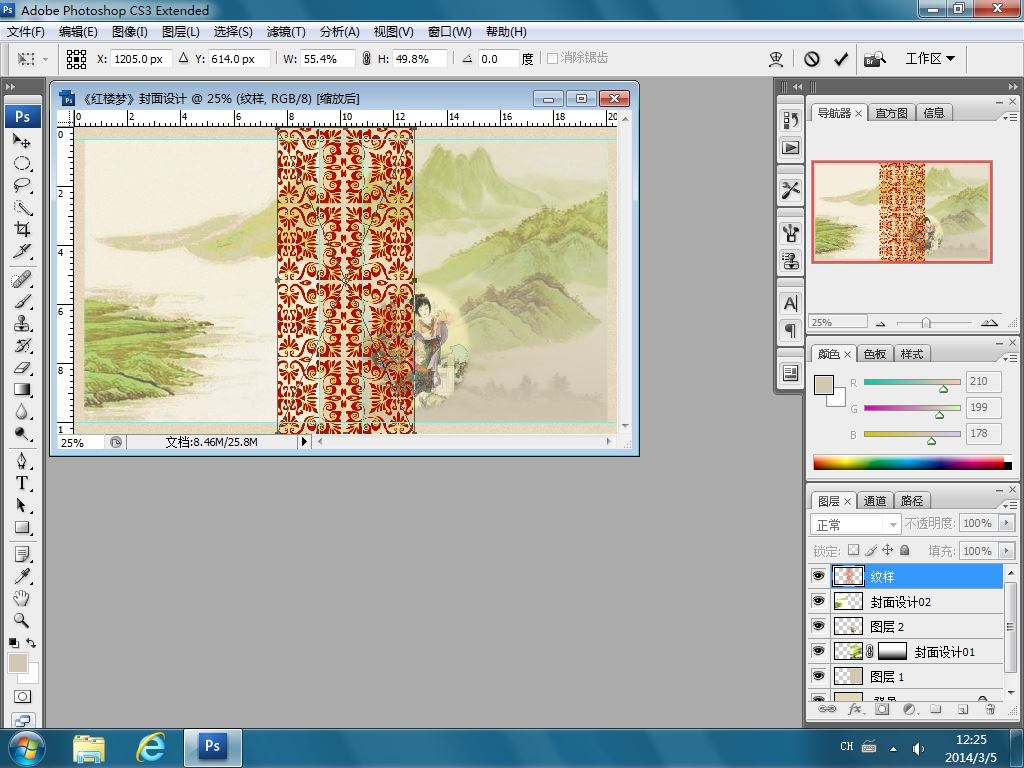
Task: Open the layer opacity slider arrow
Action: tap(1006, 523)
